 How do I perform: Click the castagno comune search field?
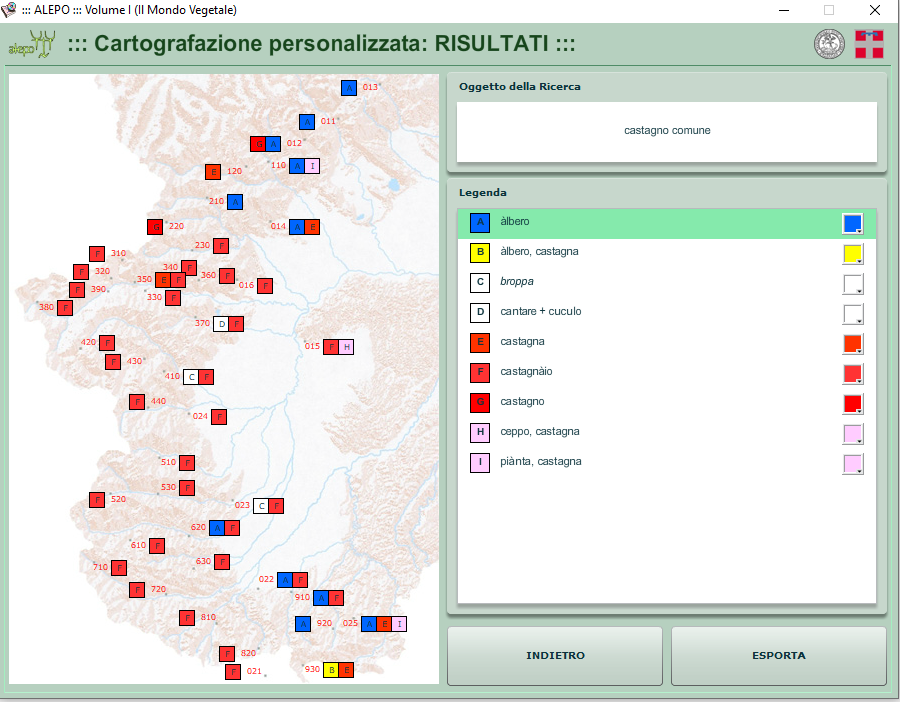667,131
